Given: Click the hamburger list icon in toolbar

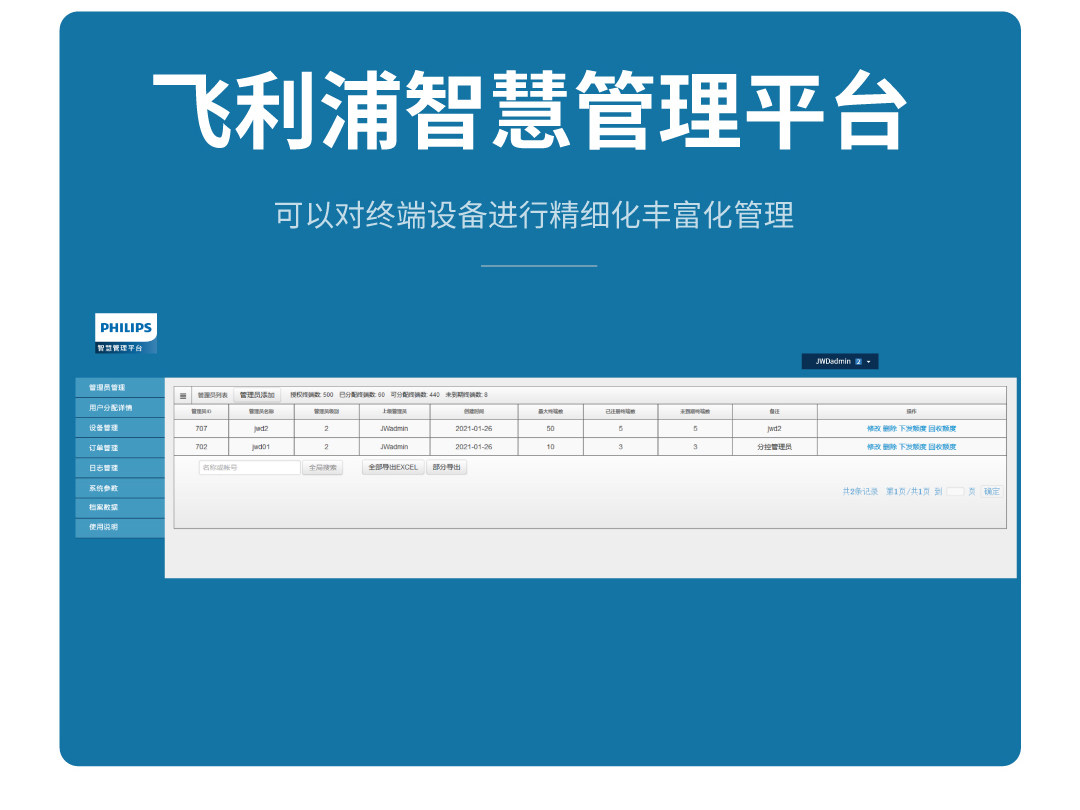Looking at the screenshot, I should click(x=183, y=395).
